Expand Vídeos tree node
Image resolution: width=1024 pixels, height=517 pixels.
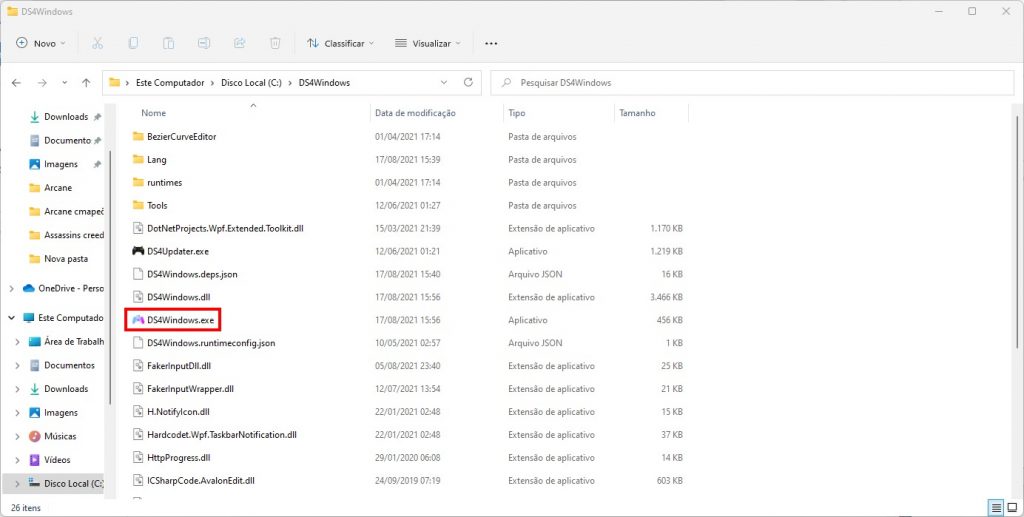tap(18, 460)
